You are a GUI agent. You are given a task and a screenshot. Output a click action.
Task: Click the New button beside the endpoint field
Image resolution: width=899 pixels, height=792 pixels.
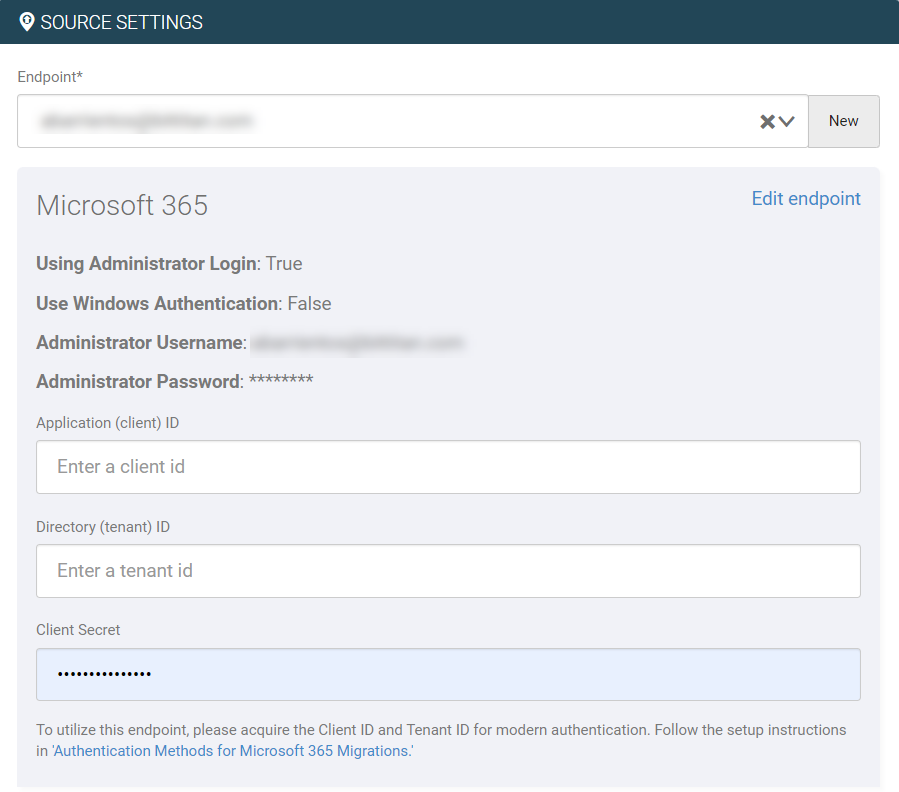point(843,121)
